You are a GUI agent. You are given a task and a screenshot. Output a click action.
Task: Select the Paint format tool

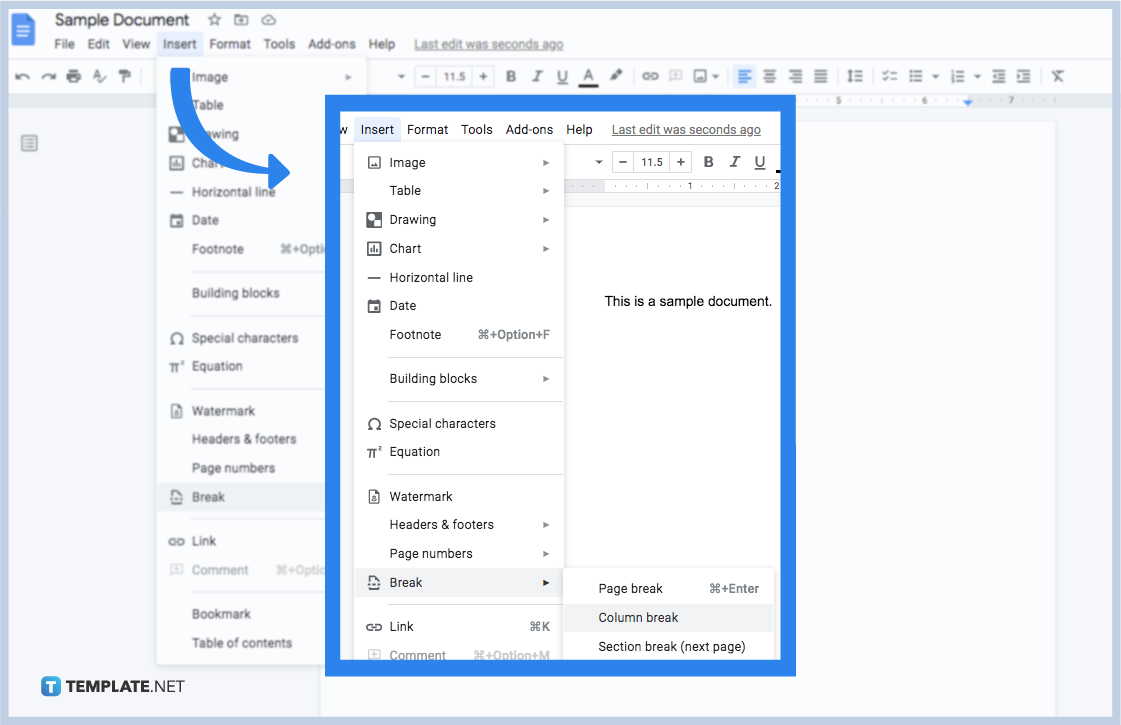pyautogui.click(x=124, y=76)
